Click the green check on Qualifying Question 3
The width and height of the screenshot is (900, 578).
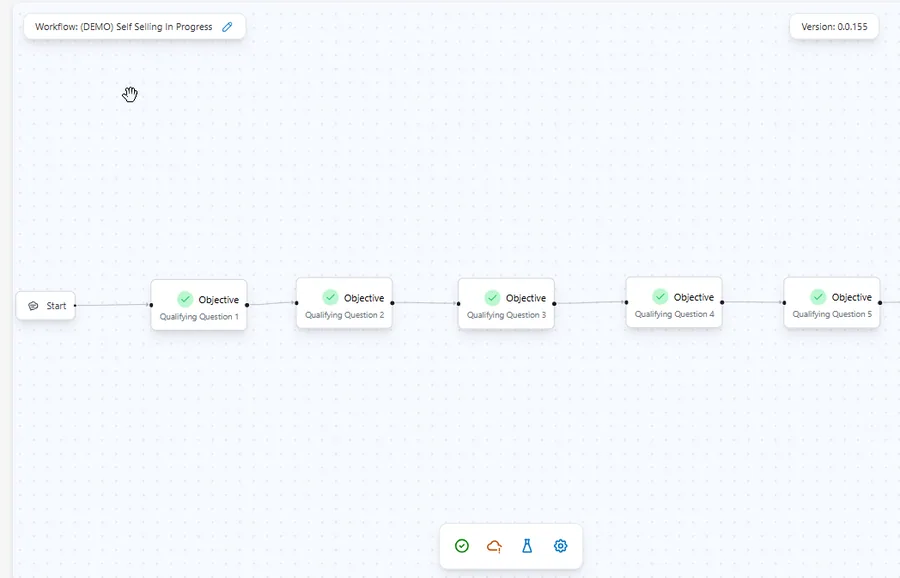[492, 297]
